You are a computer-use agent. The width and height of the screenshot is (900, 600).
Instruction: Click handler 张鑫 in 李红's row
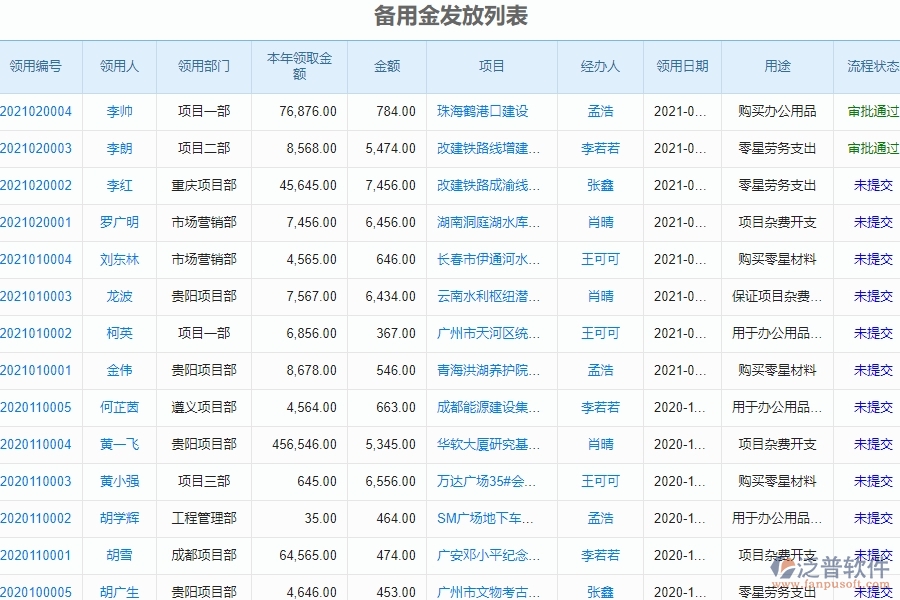click(599, 185)
